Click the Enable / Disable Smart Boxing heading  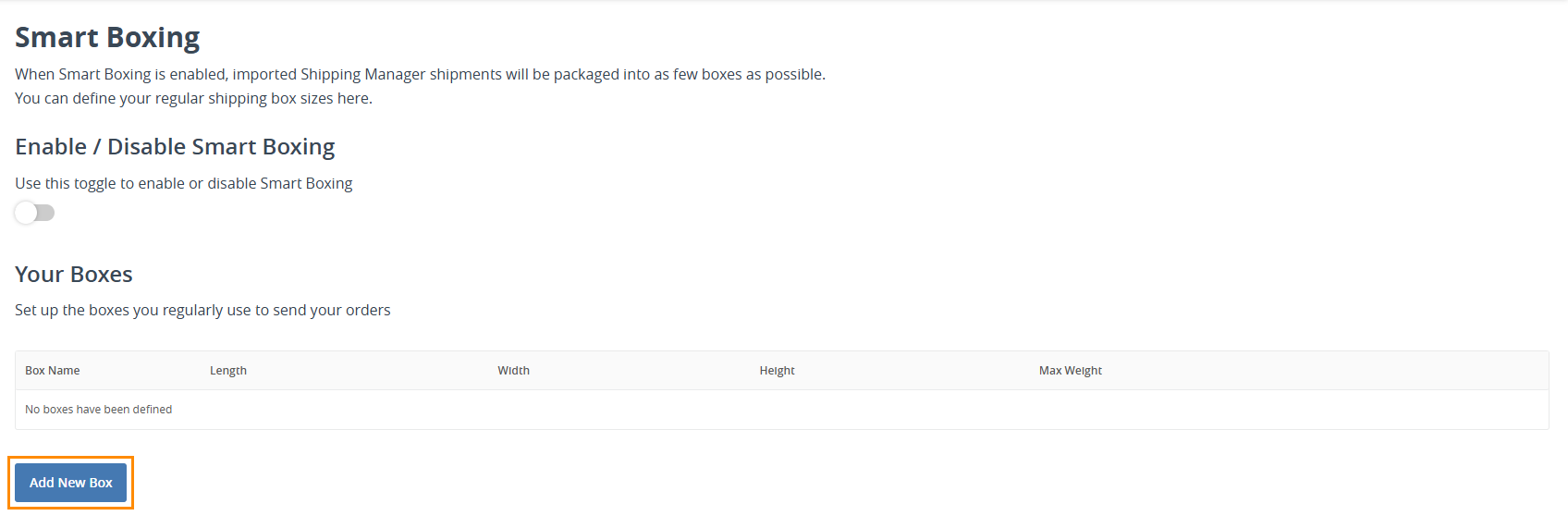(x=175, y=147)
